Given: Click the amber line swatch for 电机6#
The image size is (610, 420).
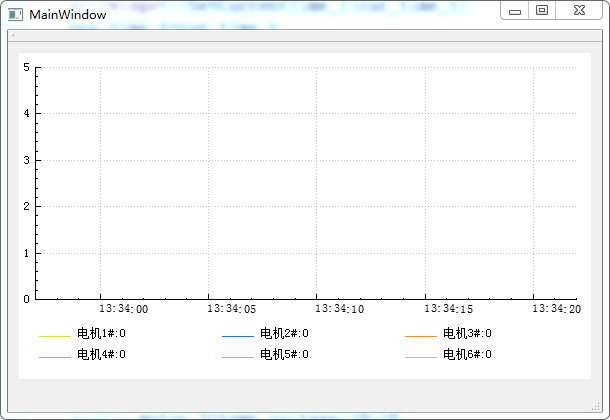Looking at the screenshot, I should point(421,357).
